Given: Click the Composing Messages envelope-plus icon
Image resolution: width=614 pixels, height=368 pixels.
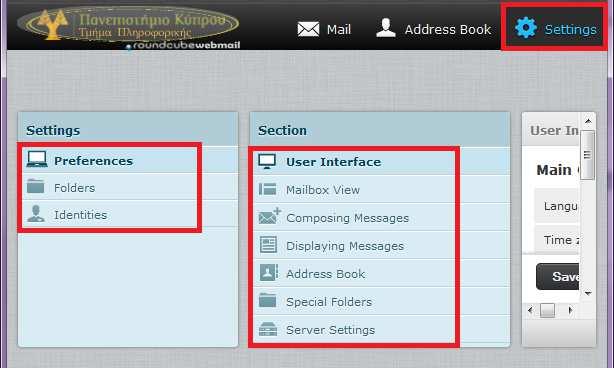Looking at the screenshot, I should click(x=270, y=216).
